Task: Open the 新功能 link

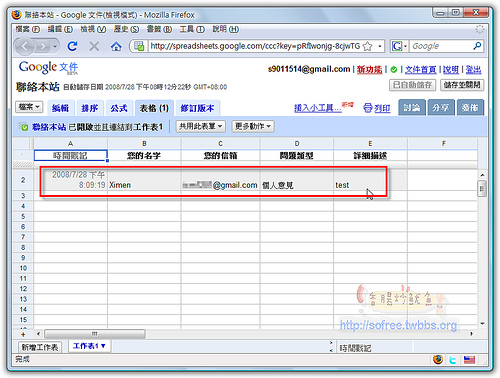Action: click(369, 69)
